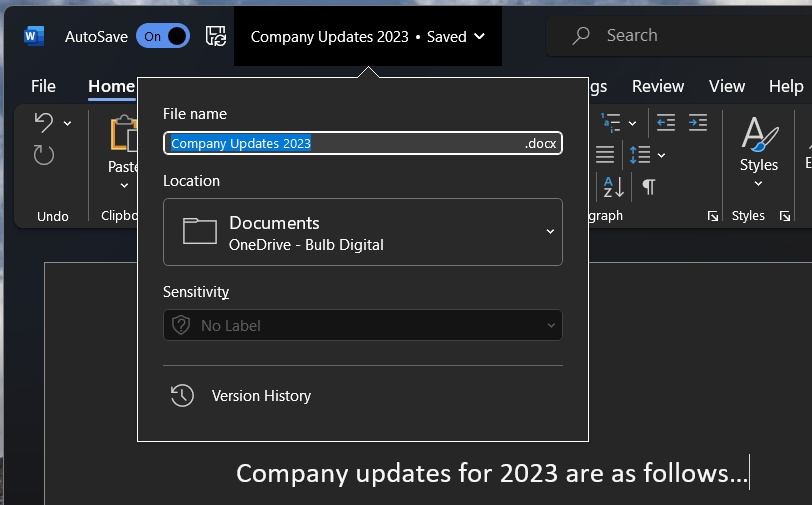Expand Line Spacing dropdown arrow
The image size is (812, 505).
point(661,155)
